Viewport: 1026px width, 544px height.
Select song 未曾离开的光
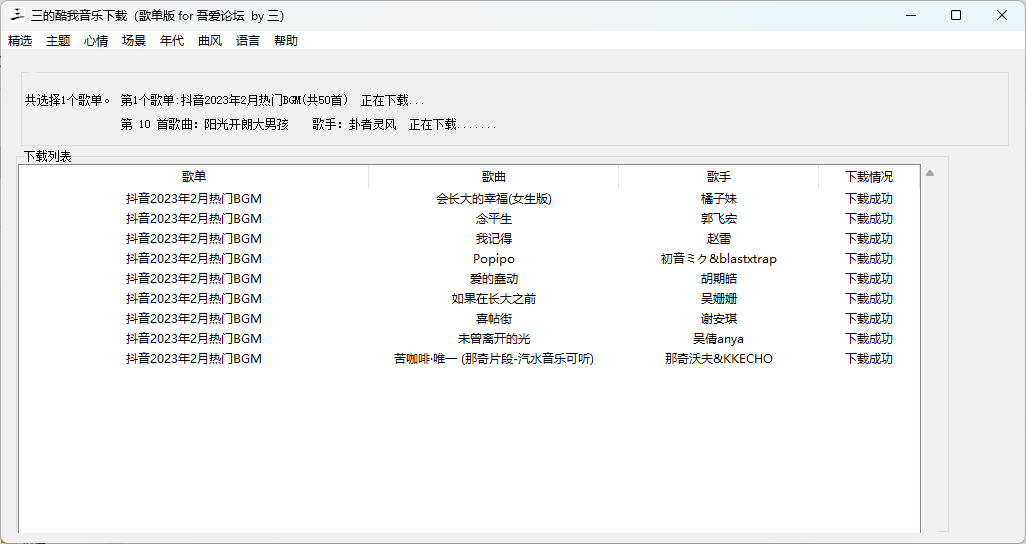coord(494,338)
